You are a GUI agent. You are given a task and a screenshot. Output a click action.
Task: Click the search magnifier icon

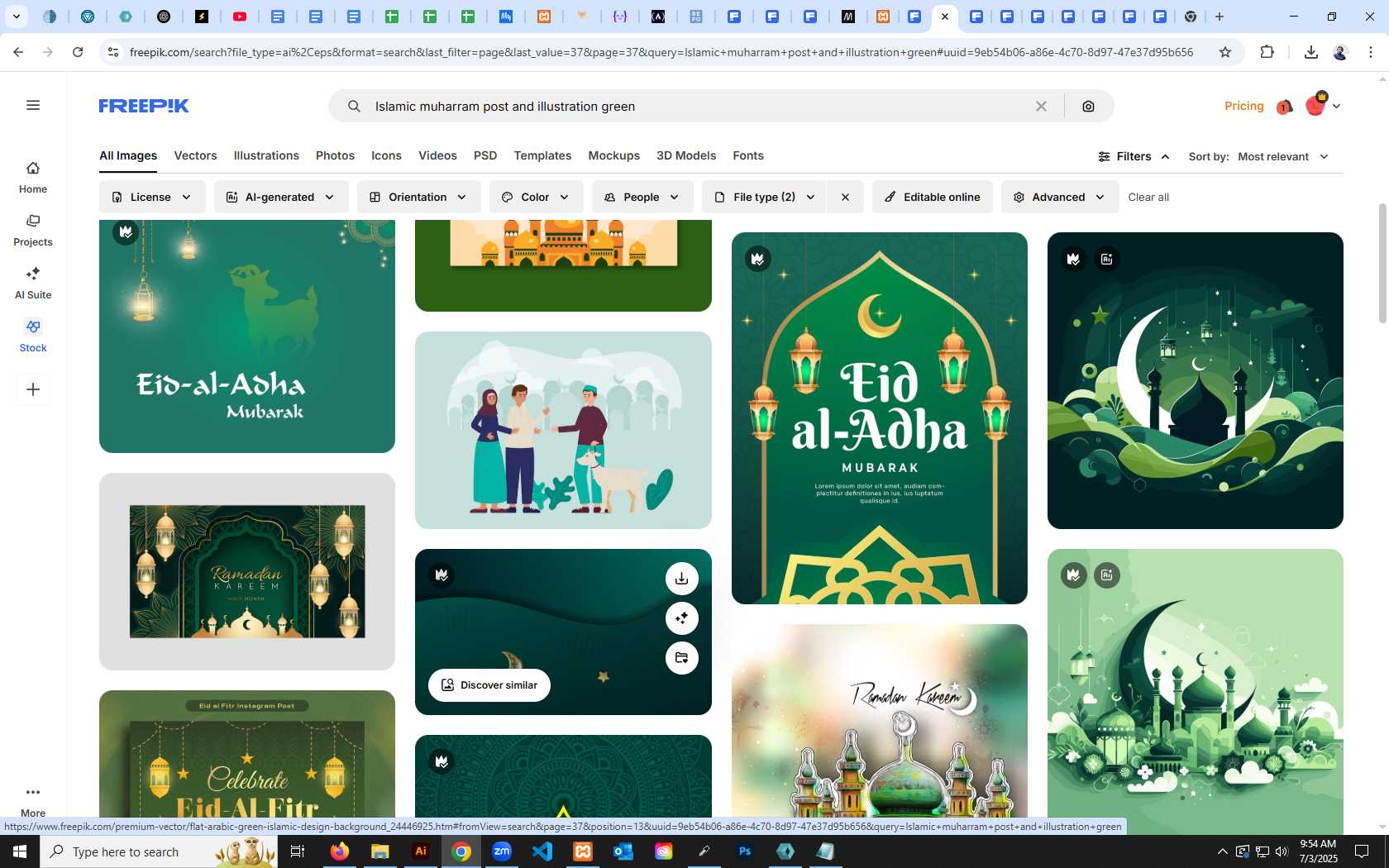[354, 106]
